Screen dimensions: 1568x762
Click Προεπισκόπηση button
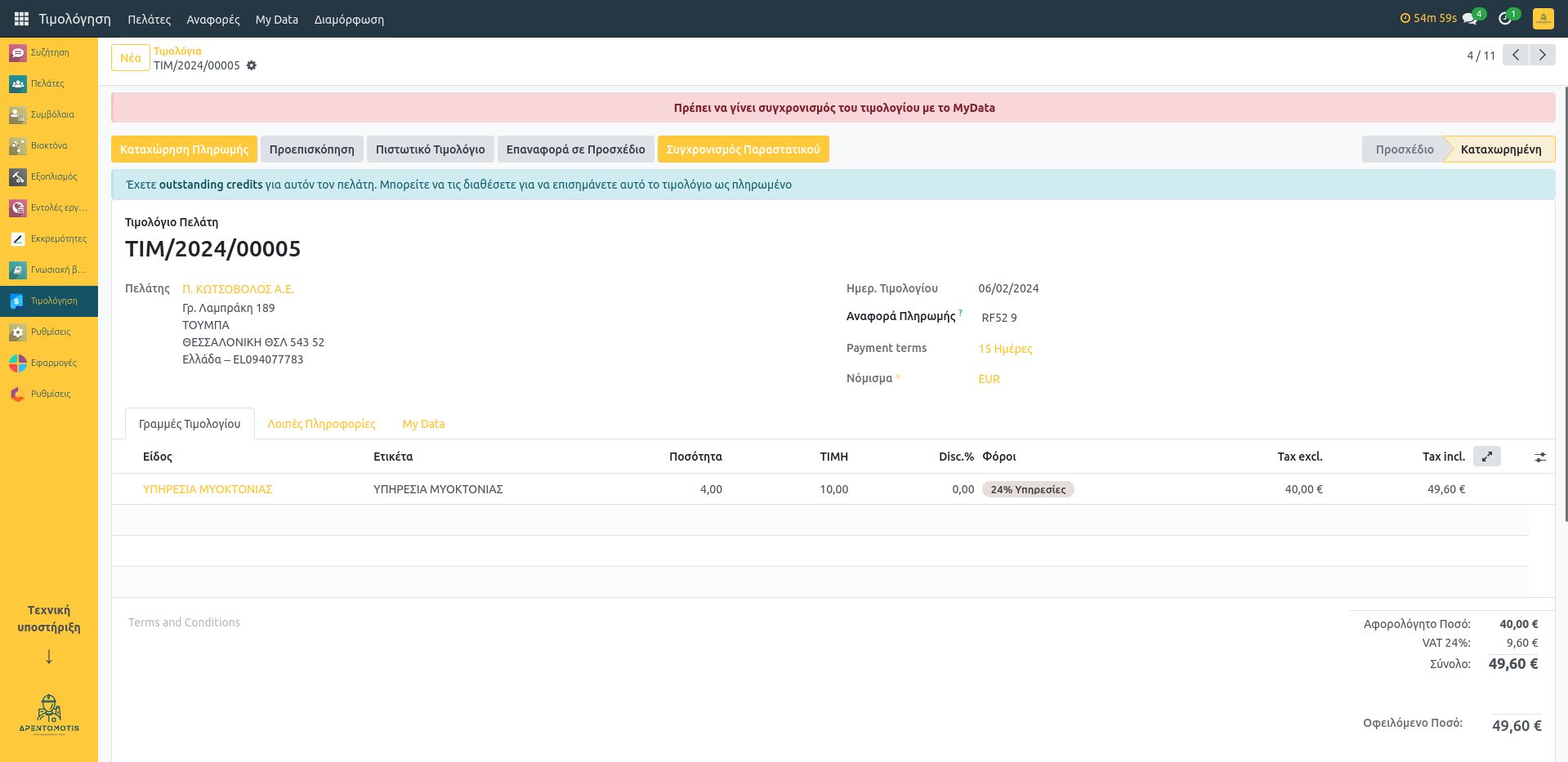point(312,149)
